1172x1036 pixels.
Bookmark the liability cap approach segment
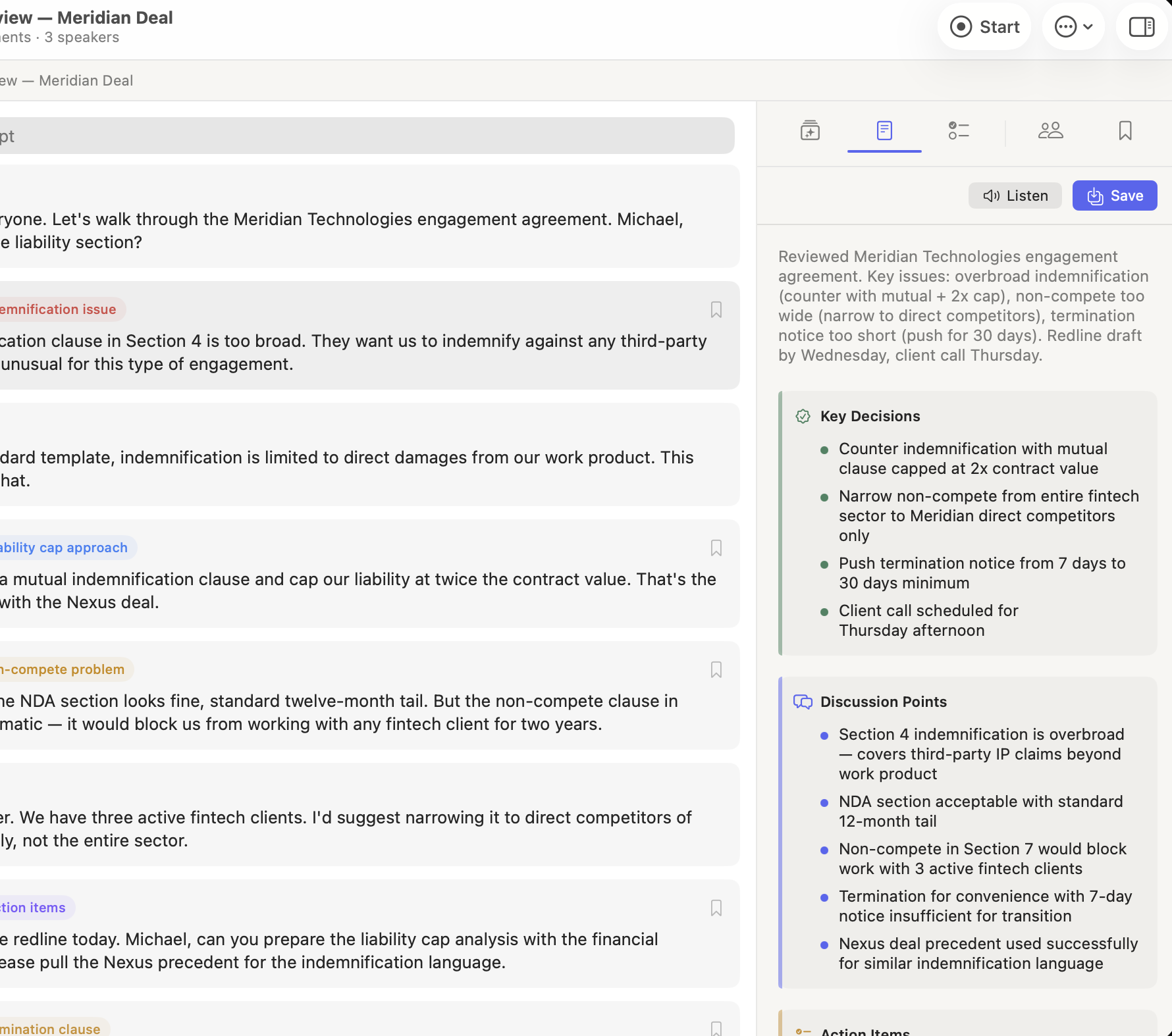coord(716,548)
